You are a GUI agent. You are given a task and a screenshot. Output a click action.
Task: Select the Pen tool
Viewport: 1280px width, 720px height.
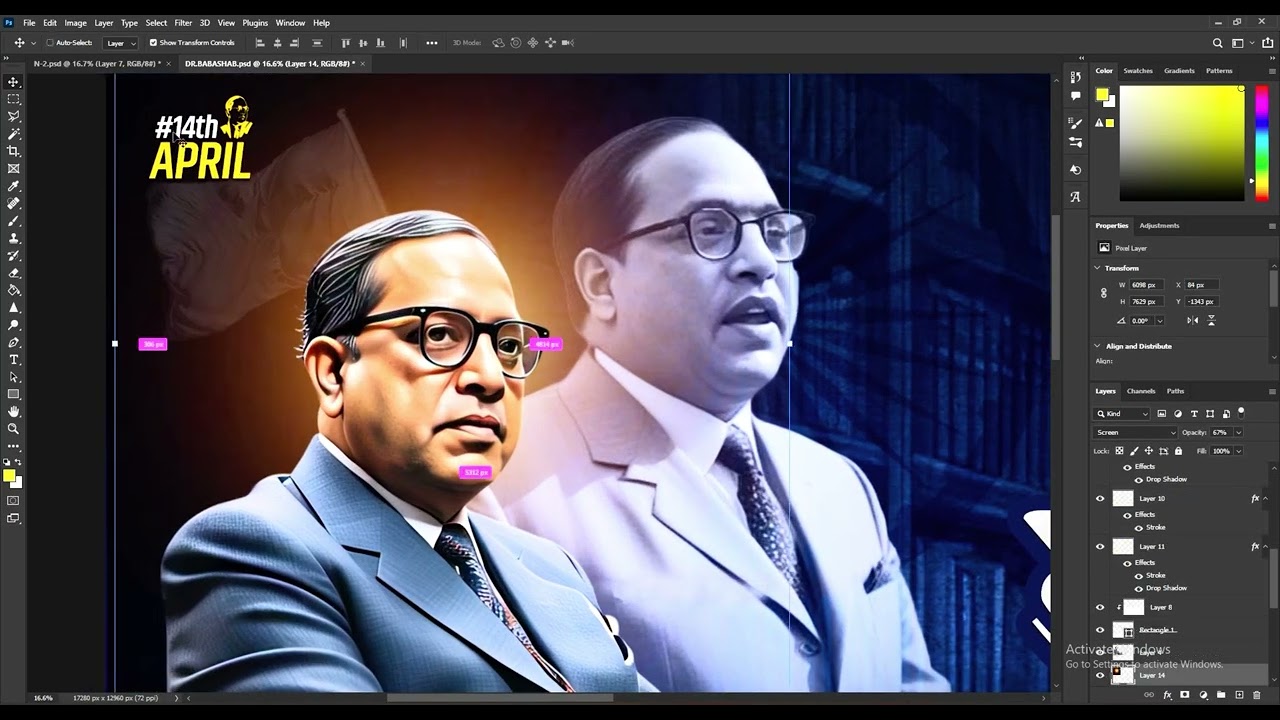tap(14, 342)
